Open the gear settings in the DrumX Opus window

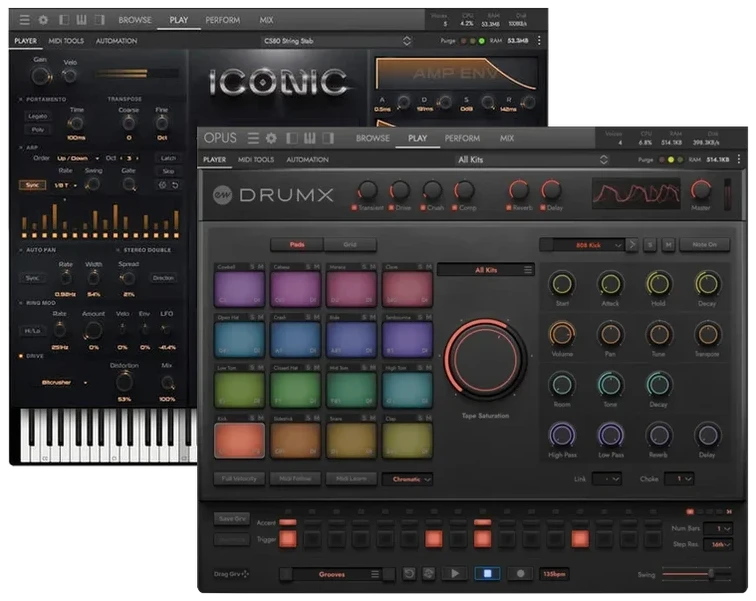(271, 138)
